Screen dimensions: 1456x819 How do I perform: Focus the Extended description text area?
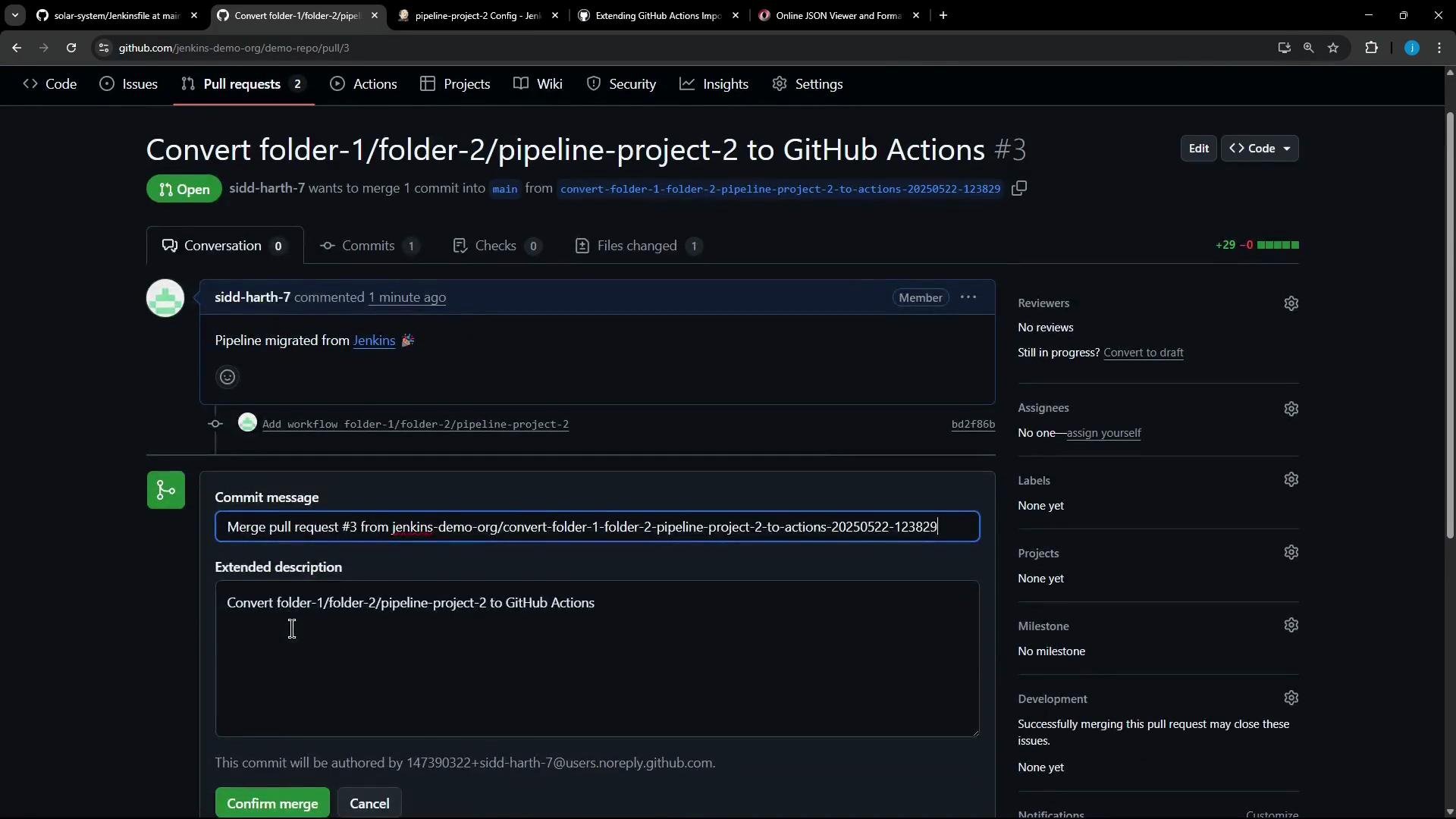coord(598,659)
